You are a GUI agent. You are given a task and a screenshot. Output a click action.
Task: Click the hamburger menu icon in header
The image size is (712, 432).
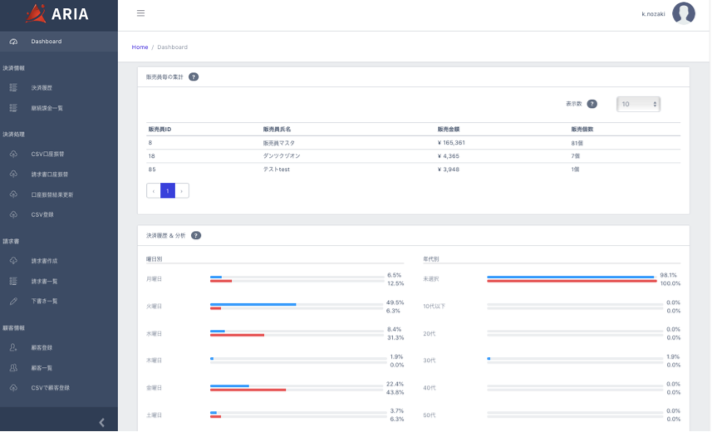(x=141, y=13)
